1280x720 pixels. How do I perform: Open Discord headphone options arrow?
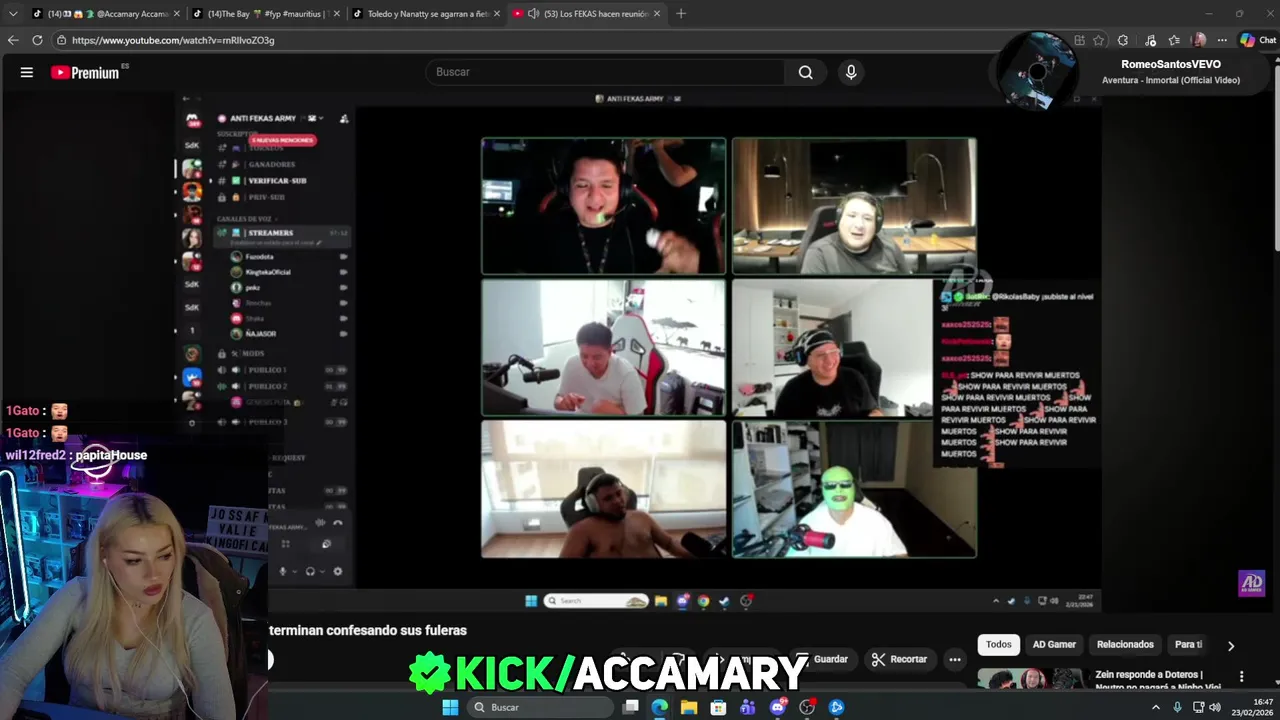[321, 572]
